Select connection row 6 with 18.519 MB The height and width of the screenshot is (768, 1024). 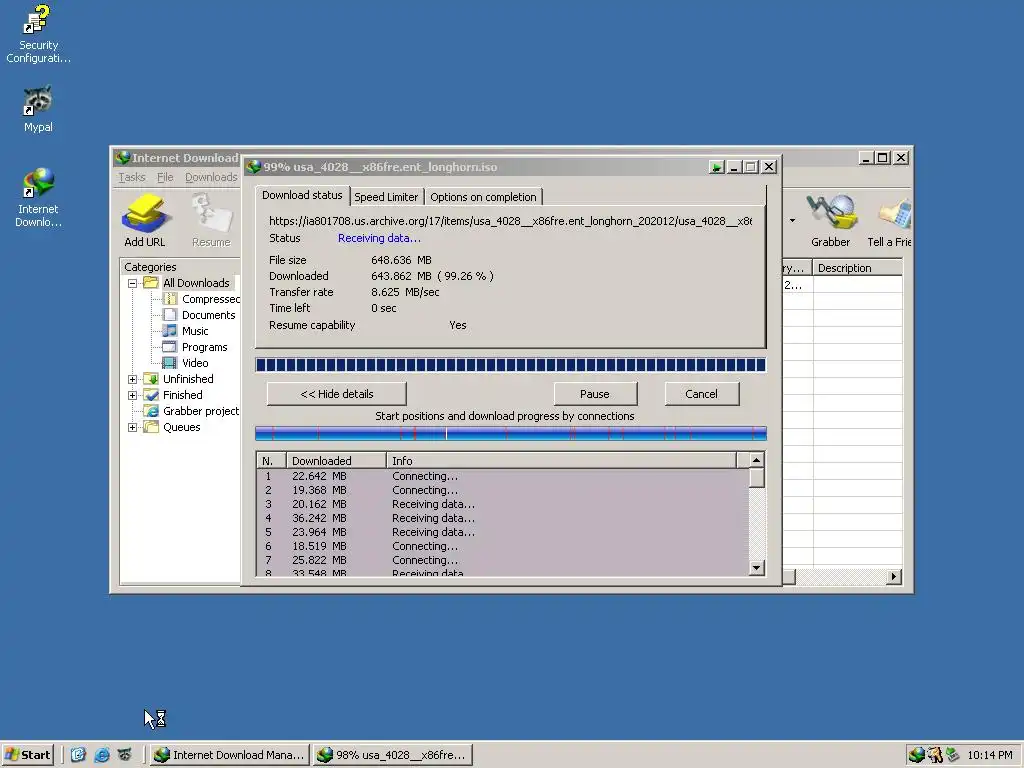pyautogui.click(x=503, y=547)
